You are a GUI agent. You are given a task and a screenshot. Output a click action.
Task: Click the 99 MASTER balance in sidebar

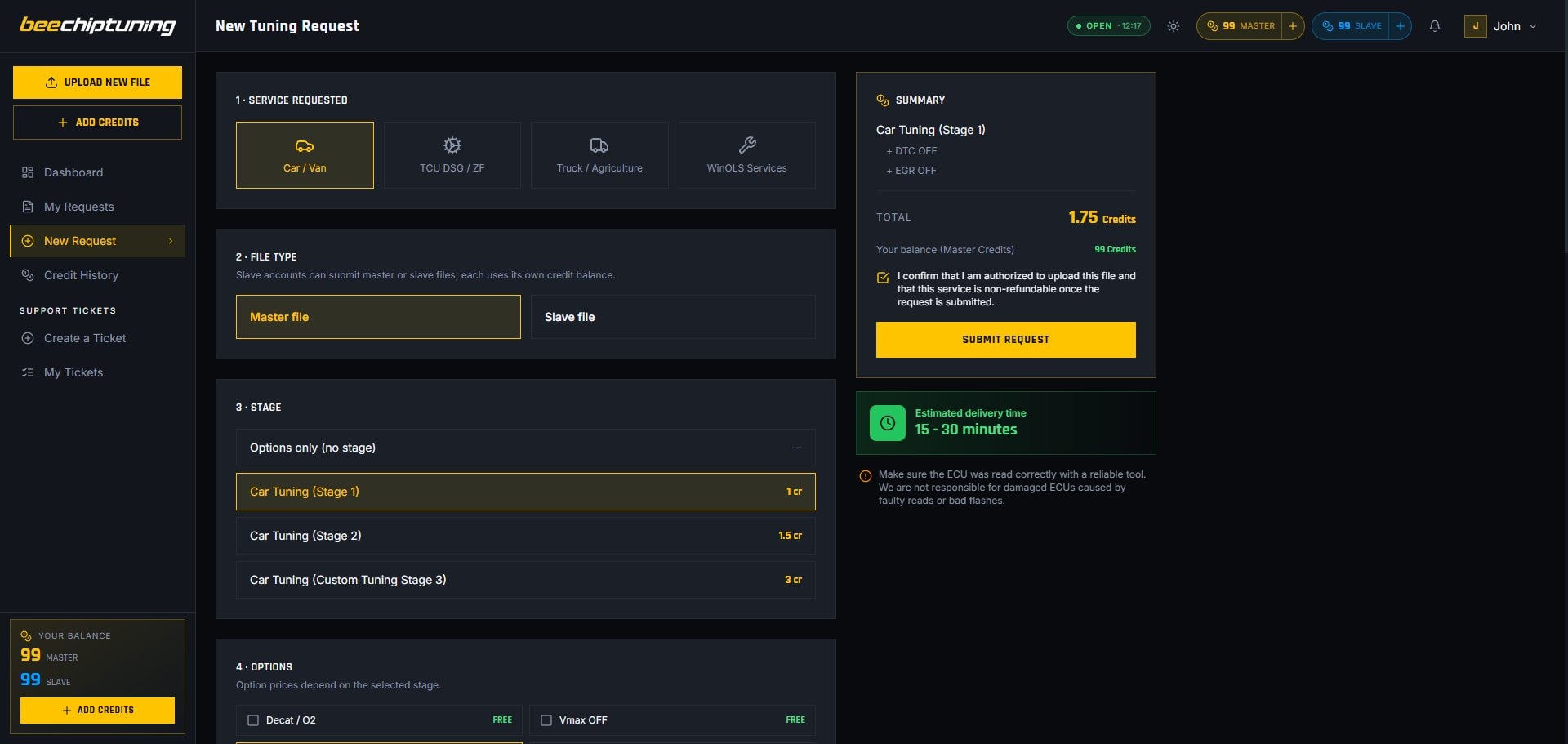pyautogui.click(x=49, y=656)
